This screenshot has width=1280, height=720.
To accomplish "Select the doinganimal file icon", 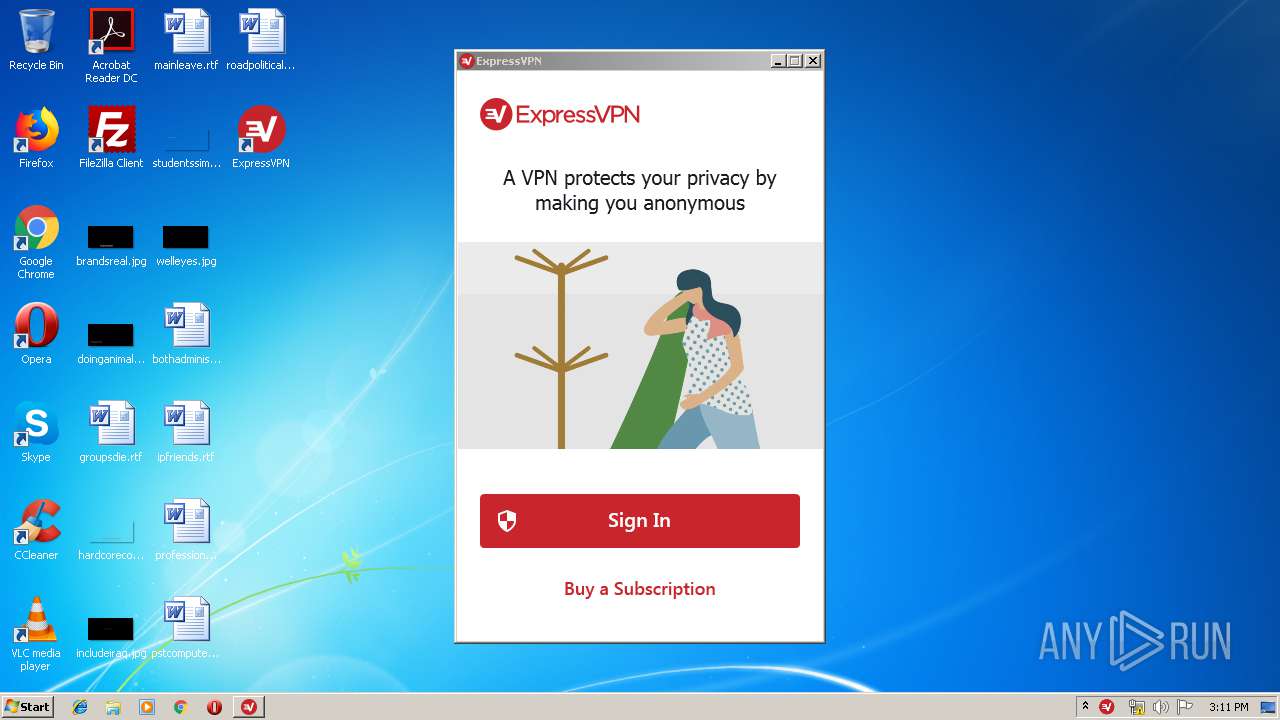I will [111, 342].
